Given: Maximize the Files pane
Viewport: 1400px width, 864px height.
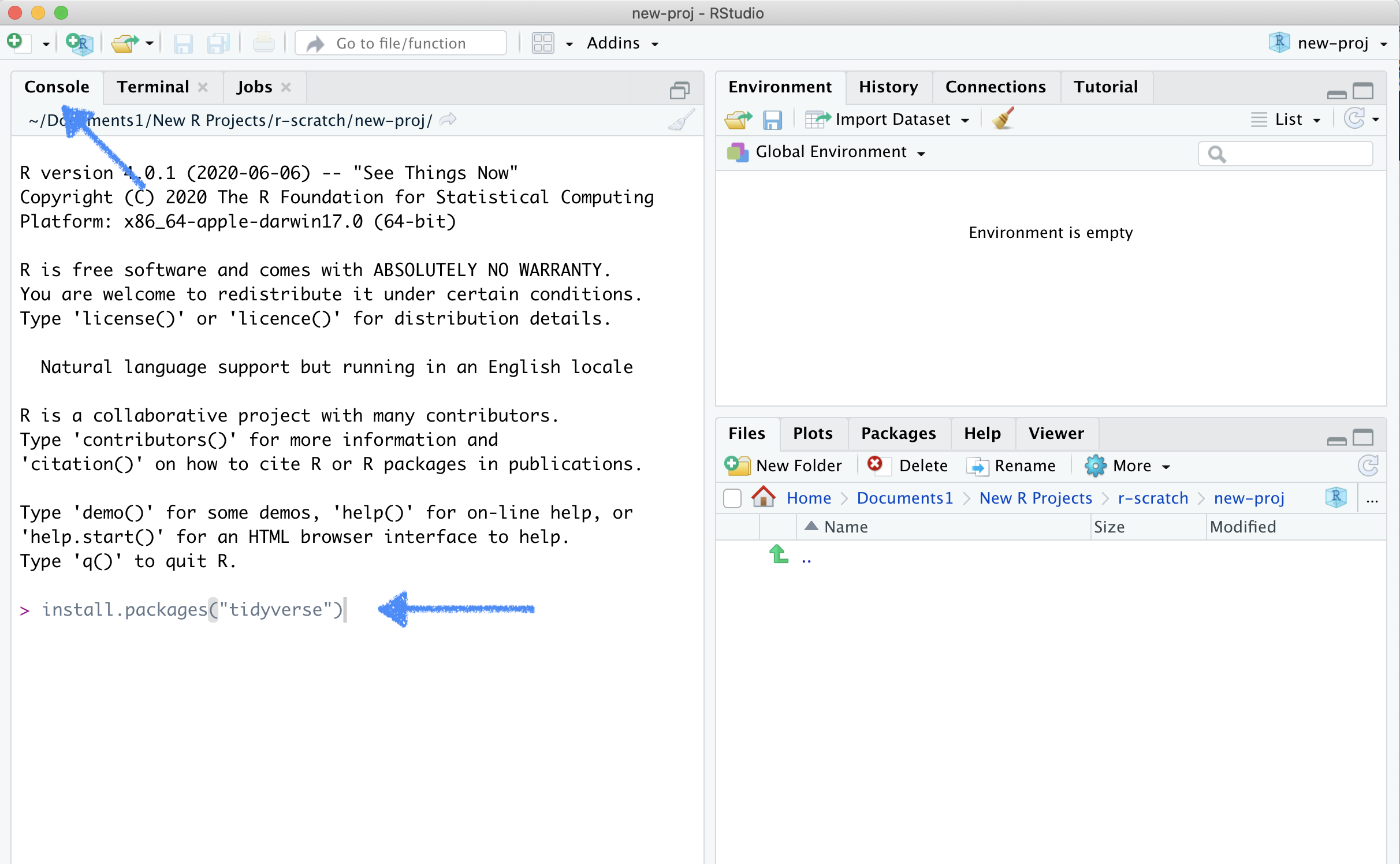Looking at the screenshot, I should (x=1363, y=437).
